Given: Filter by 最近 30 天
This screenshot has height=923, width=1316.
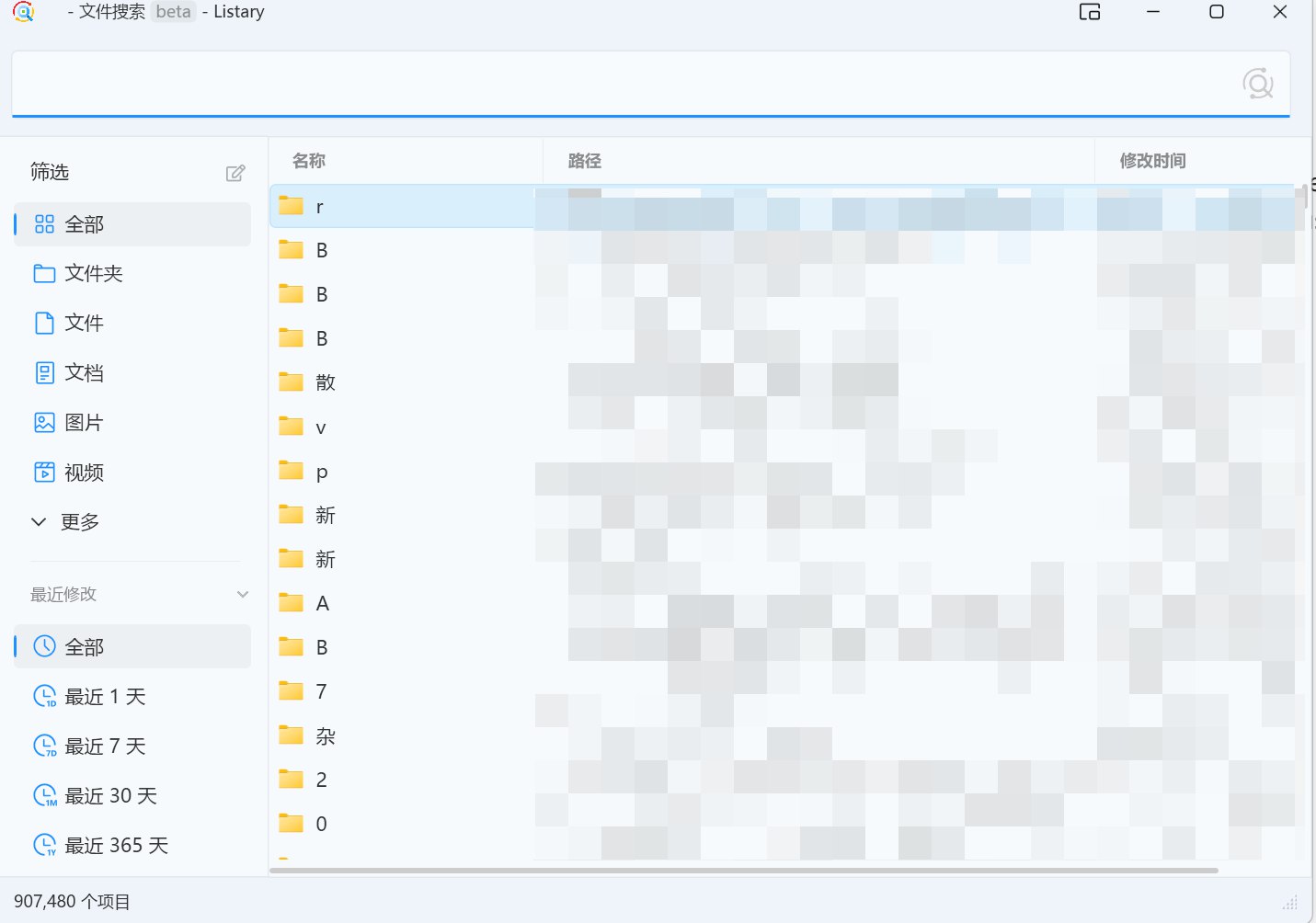Looking at the screenshot, I should click(x=109, y=796).
